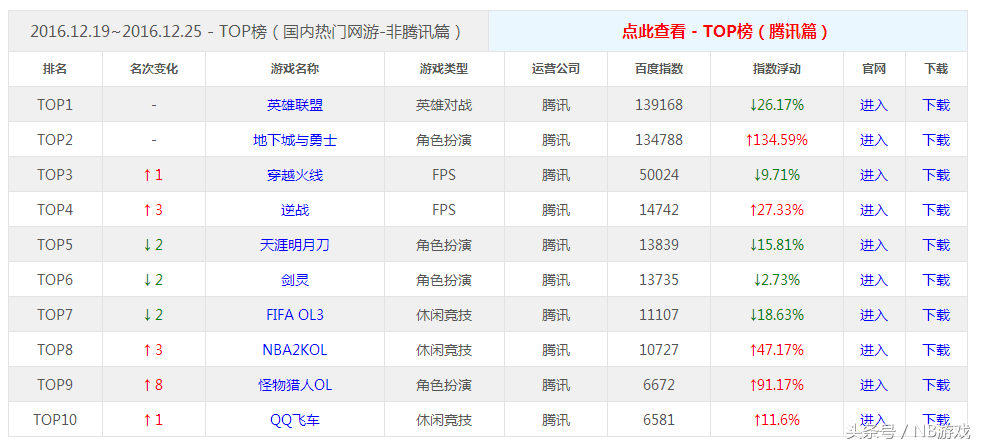The image size is (981, 446).
Task: Select the ↑47.17% index change
Action: [776, 350]
